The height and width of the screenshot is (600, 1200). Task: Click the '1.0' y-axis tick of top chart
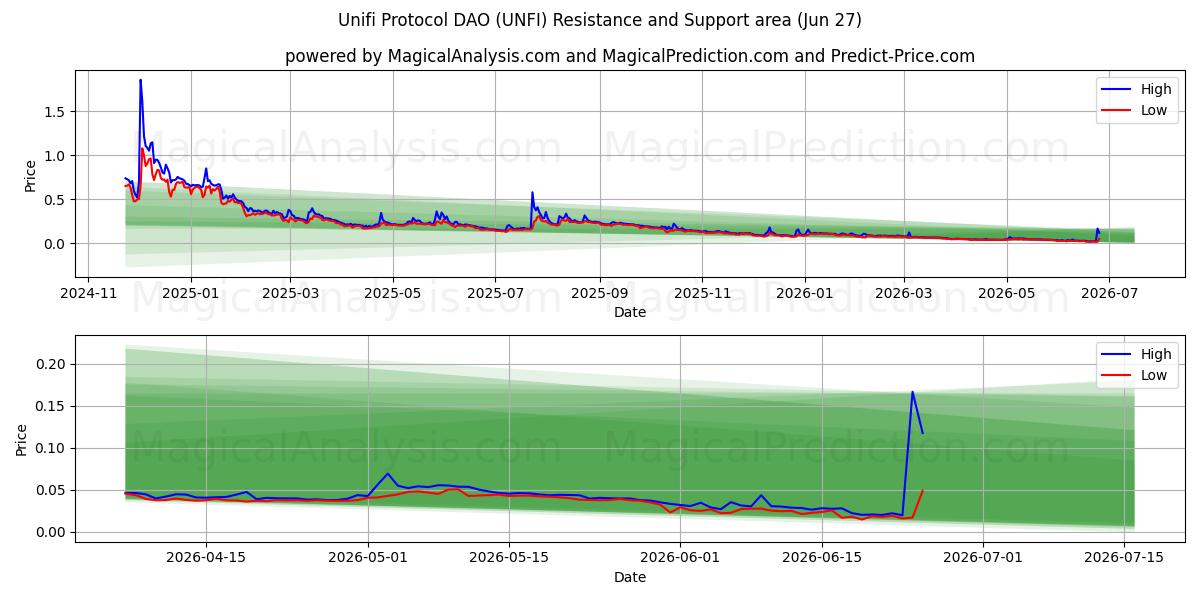pos(55,156)
